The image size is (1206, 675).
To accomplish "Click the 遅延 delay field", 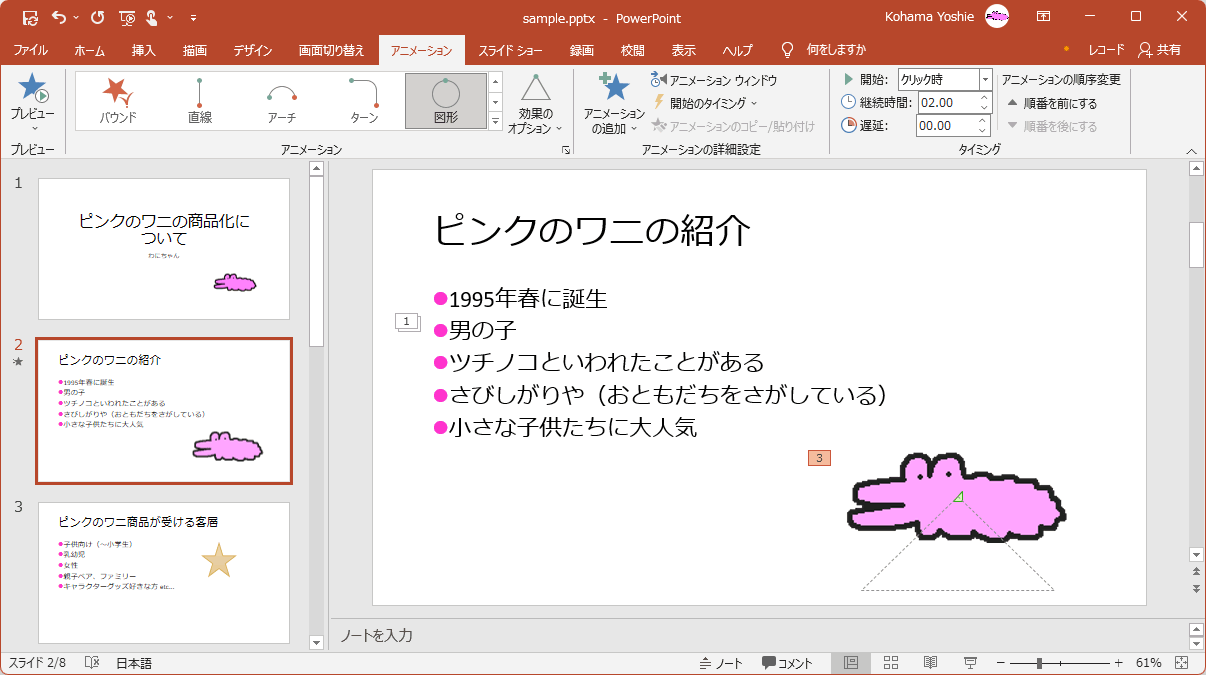I will point(946,125).
